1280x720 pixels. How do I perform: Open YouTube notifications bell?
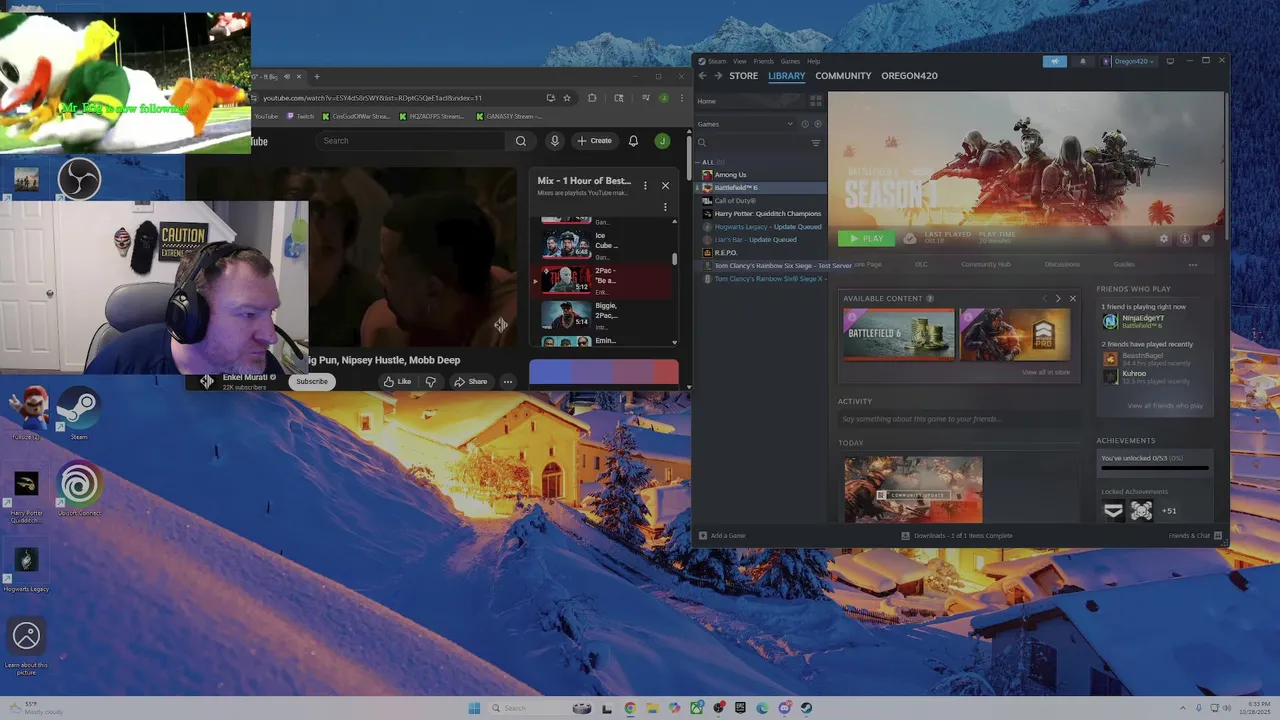pyautogui.click(x=633, y=141)
